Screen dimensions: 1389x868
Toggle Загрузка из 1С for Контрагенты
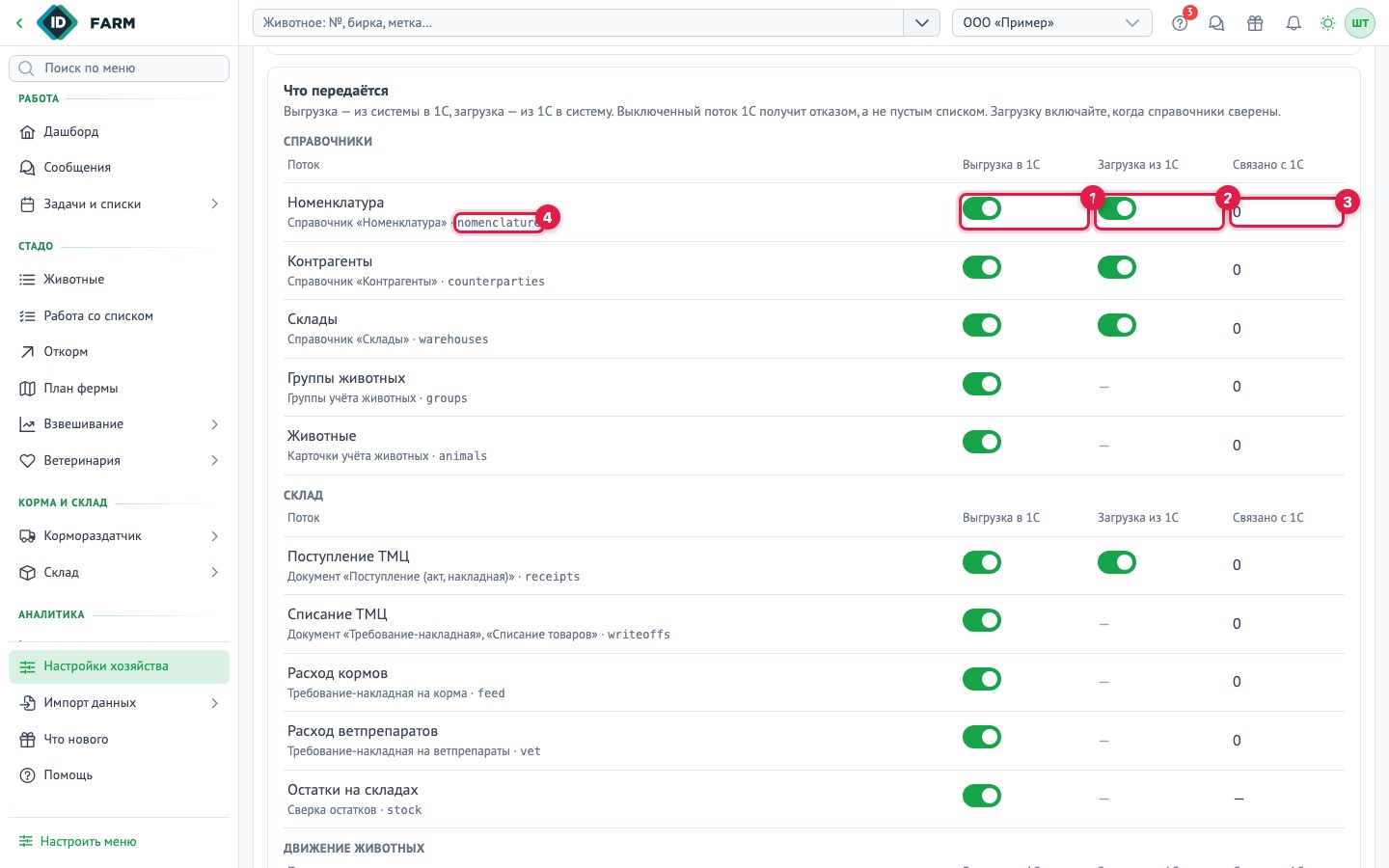tap(1117, 267)
